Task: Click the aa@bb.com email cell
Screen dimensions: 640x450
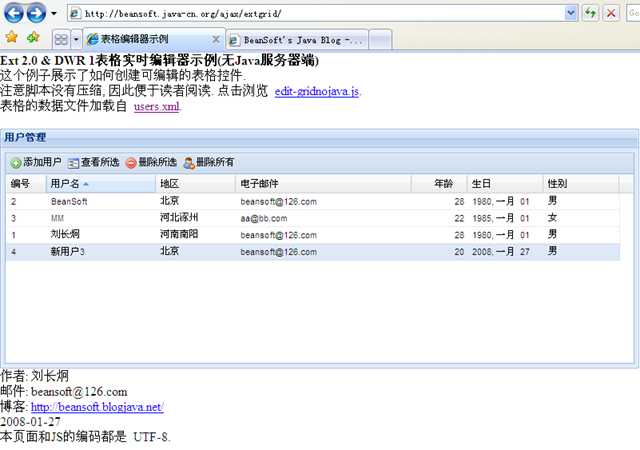Action: tap(324, 218)
